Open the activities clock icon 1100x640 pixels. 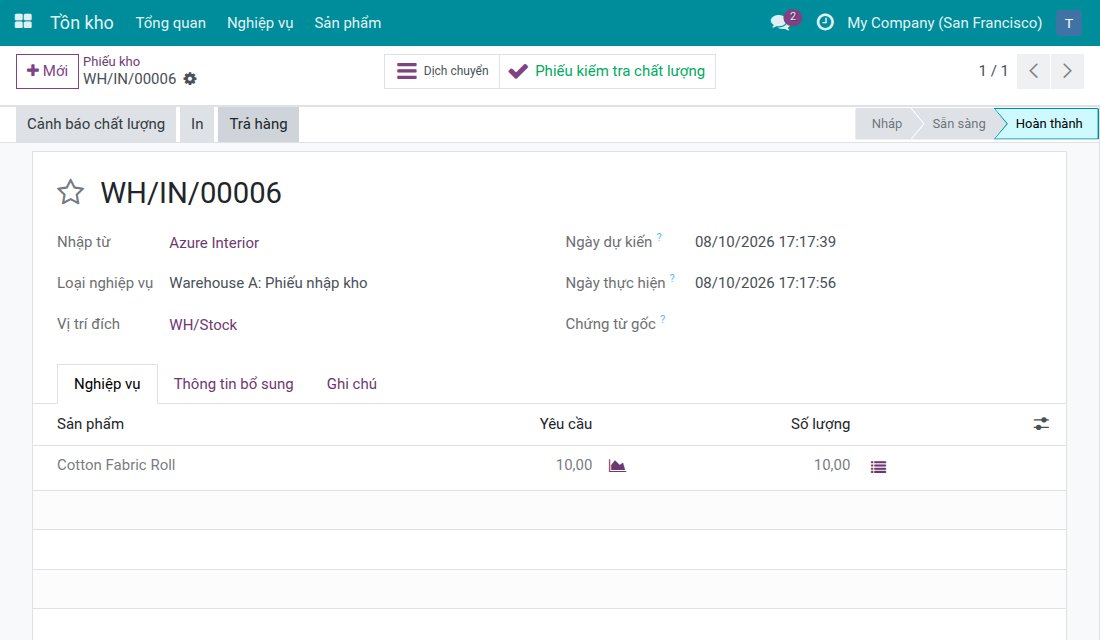(825, 22)
